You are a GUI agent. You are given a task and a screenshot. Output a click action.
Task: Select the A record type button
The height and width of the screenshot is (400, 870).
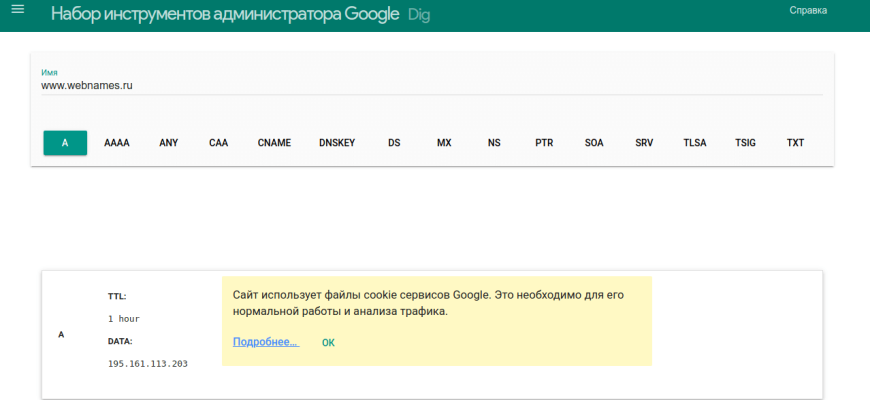pyautogui.click(x=65, y=143)
